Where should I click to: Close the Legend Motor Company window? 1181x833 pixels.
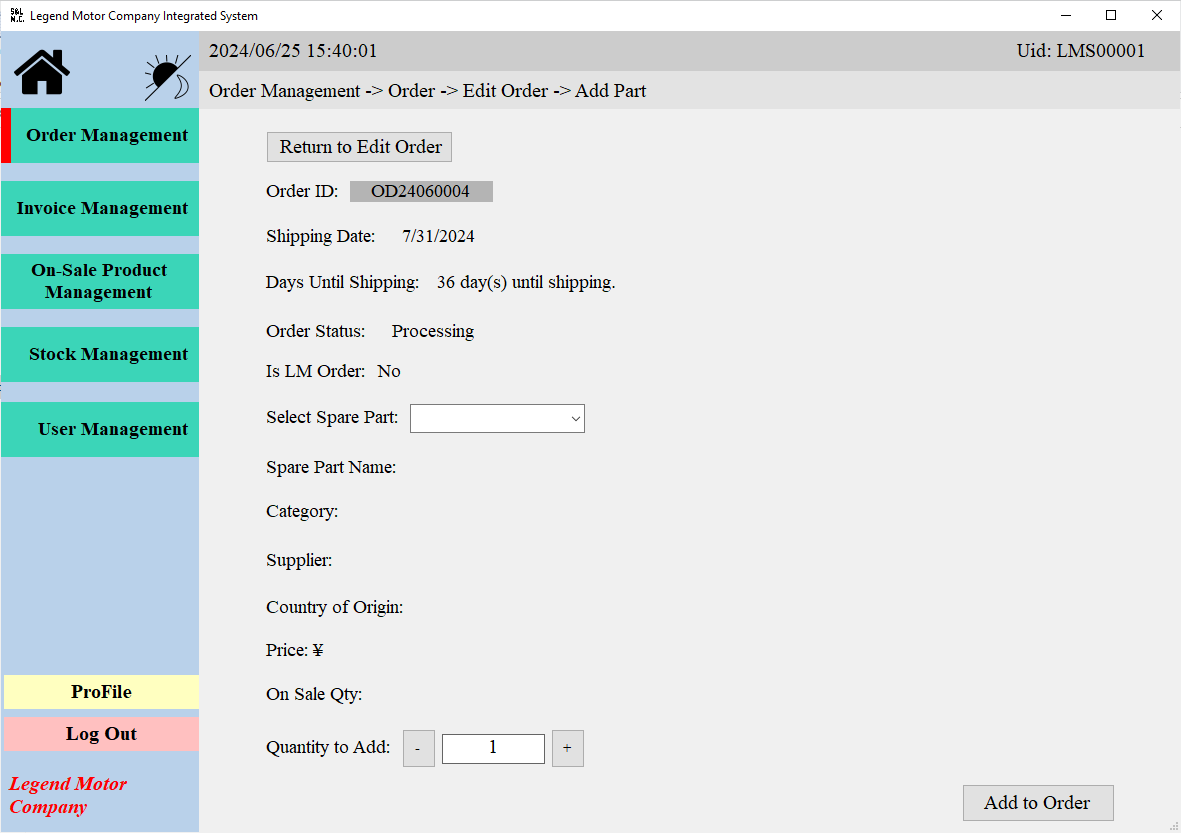click(1157, 16)
